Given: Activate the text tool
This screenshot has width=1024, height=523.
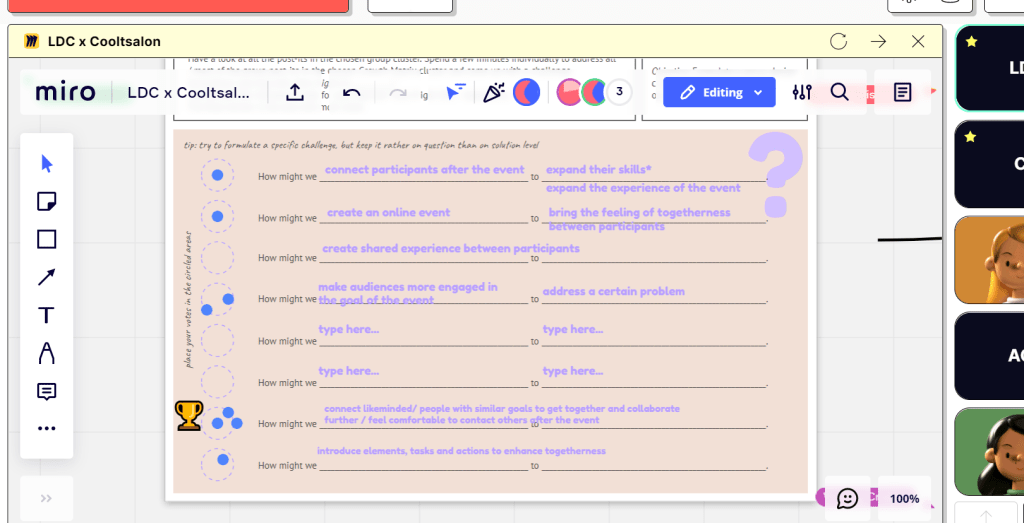Looking at the screenshot, I should (x=46, y=315).
